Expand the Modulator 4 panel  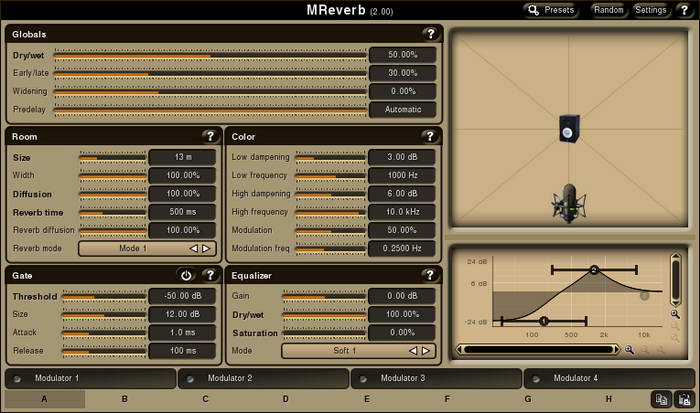pos(609,379)
